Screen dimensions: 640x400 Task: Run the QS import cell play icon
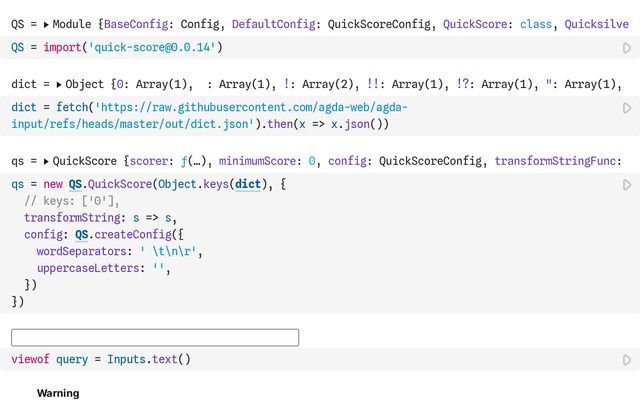click(x=627, y=47)
